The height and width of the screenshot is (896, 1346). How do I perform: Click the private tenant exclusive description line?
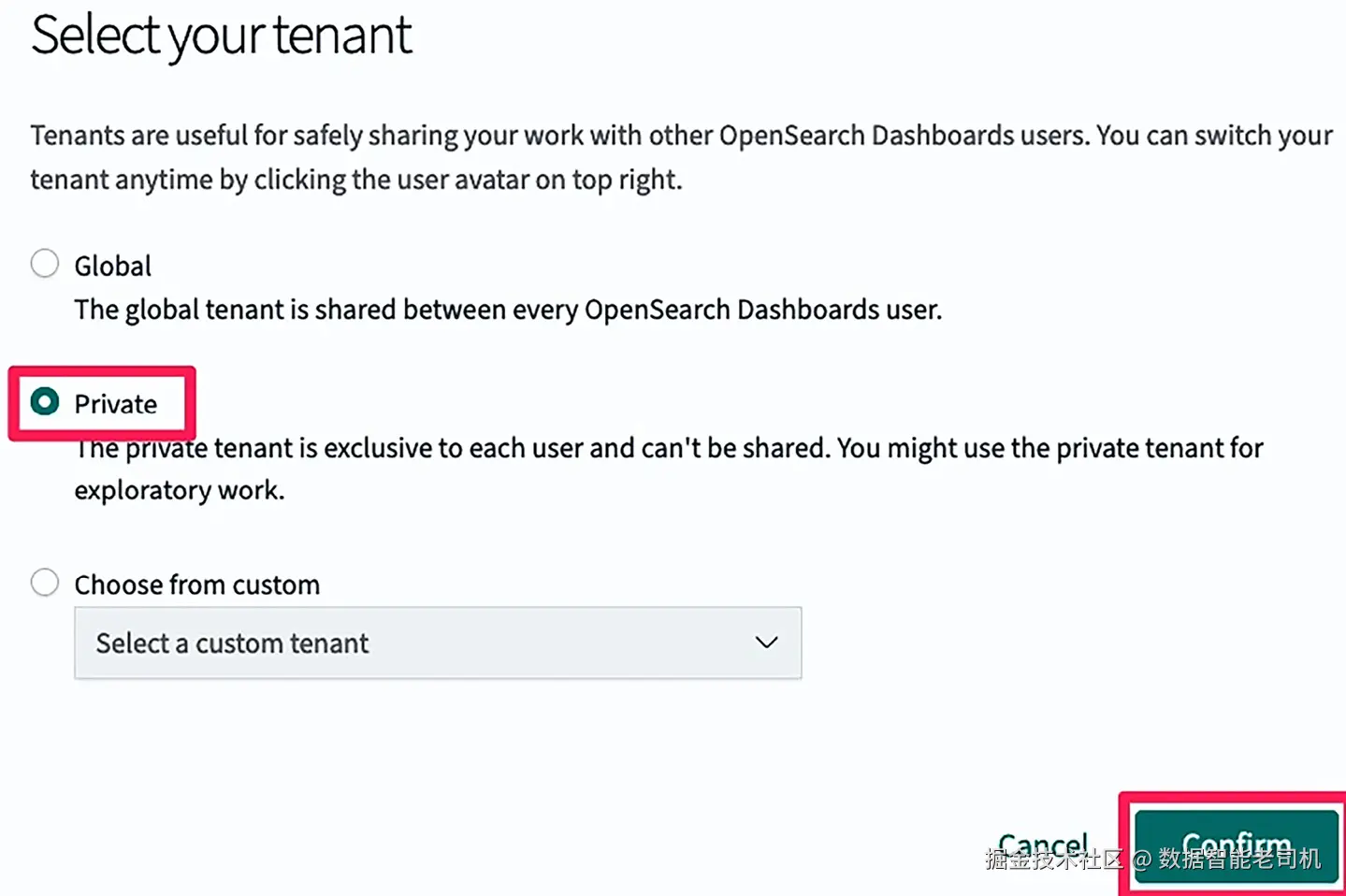[669, 448]
